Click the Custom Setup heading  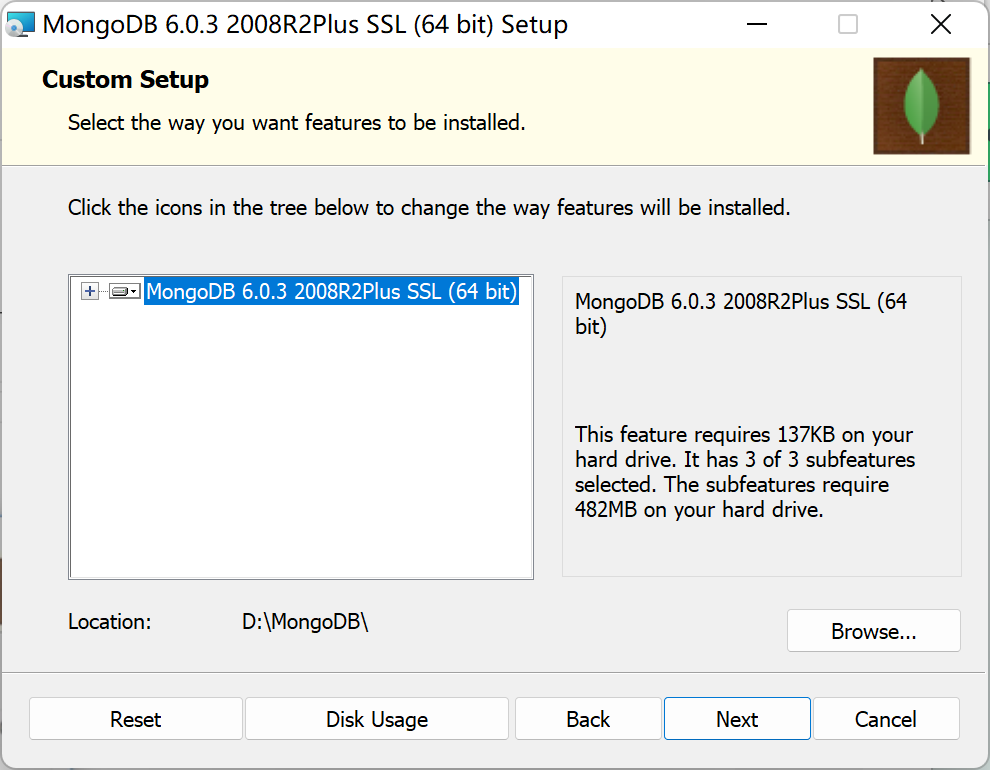(x=125, y=80)
